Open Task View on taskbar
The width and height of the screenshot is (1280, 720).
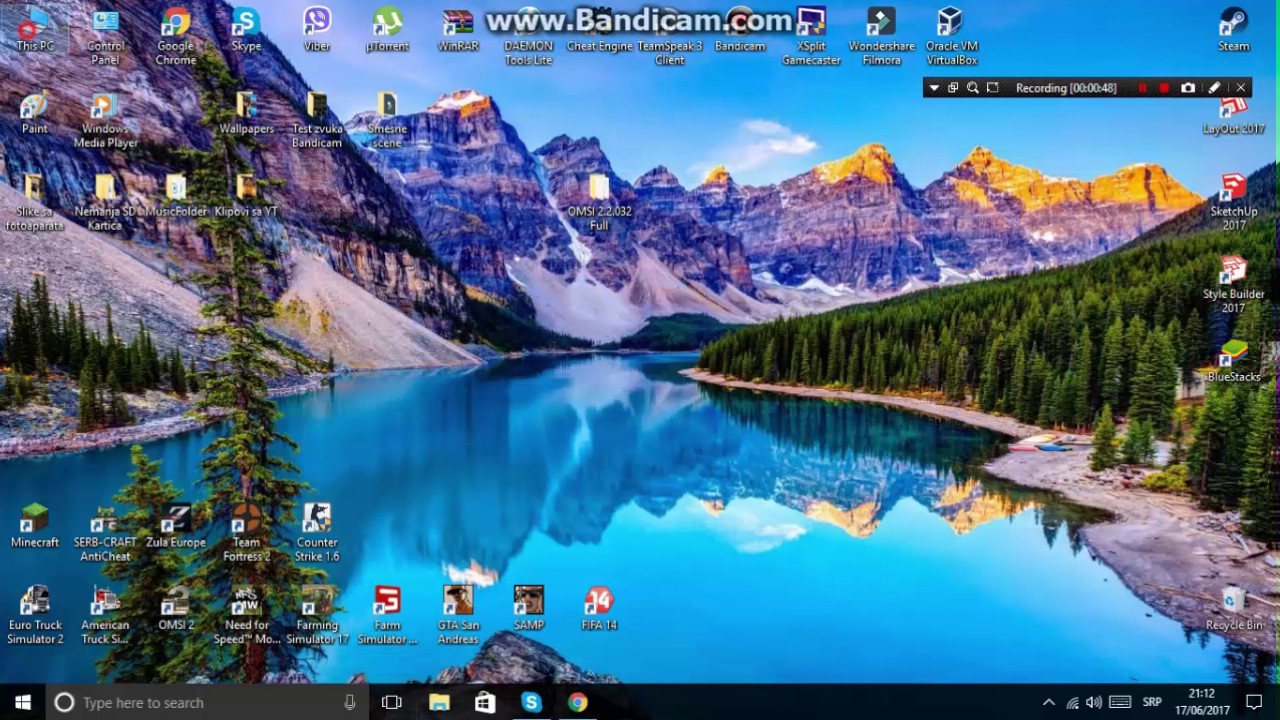tap(392, 702)
